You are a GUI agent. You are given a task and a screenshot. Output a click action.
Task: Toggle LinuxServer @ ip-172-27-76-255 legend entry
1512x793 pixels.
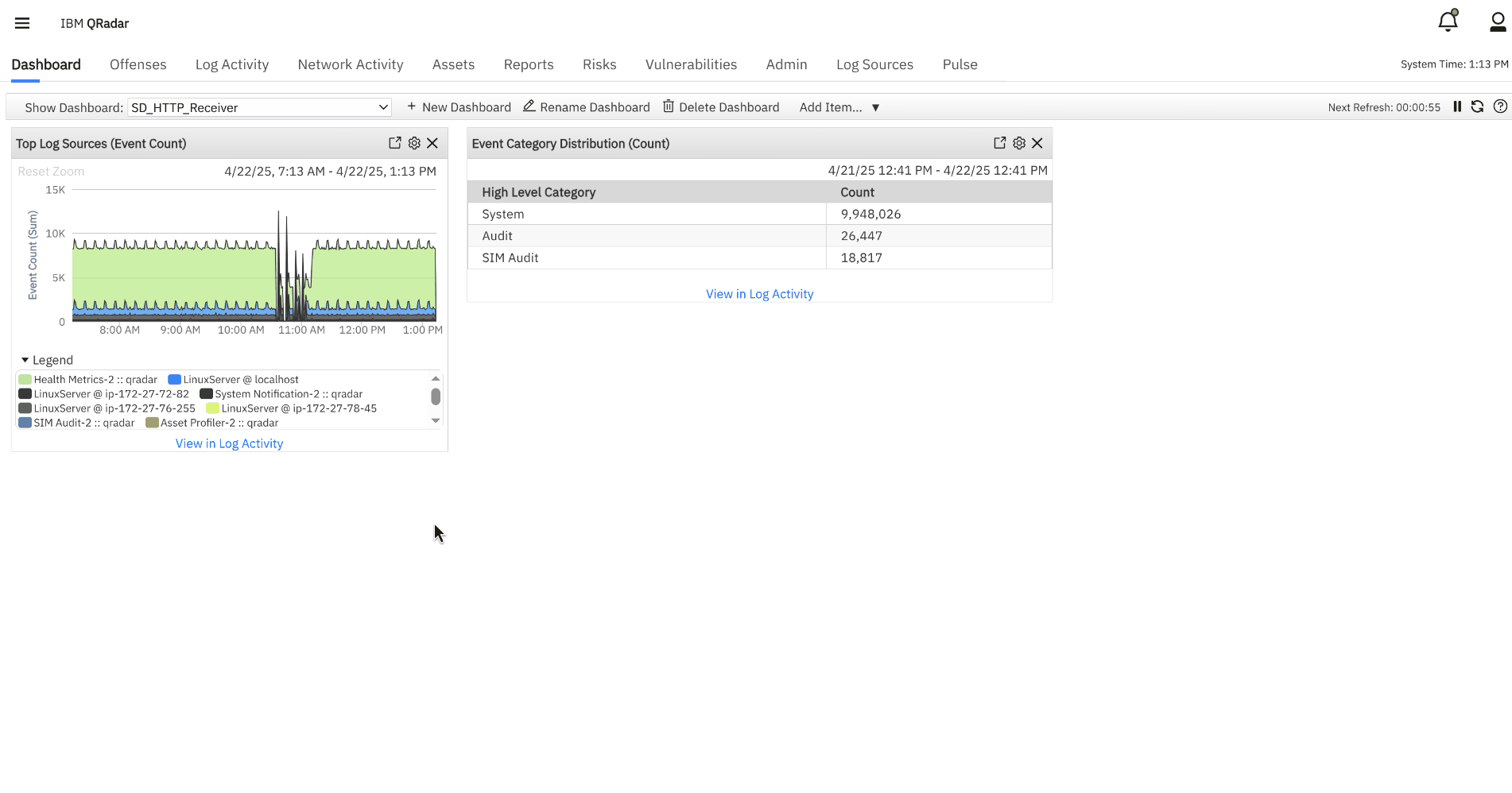pos(107,408)
